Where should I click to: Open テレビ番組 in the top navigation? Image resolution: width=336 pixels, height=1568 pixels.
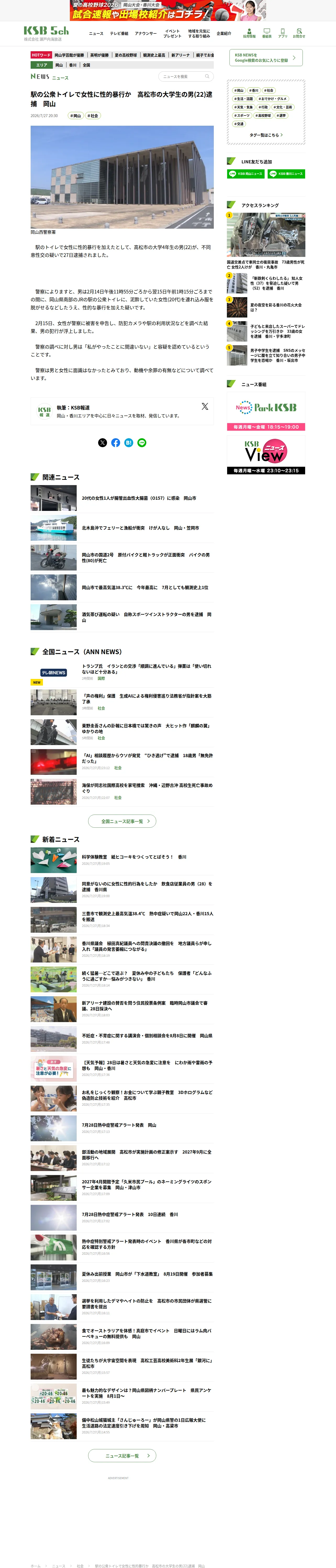point(119,33)
